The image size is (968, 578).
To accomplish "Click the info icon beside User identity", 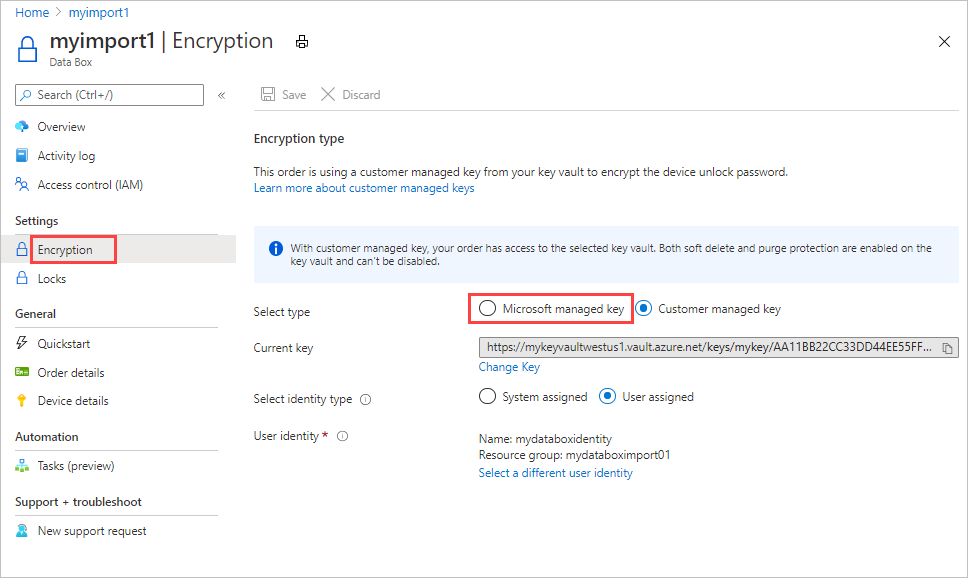I will pyautogui.click(x=343, y=436).
